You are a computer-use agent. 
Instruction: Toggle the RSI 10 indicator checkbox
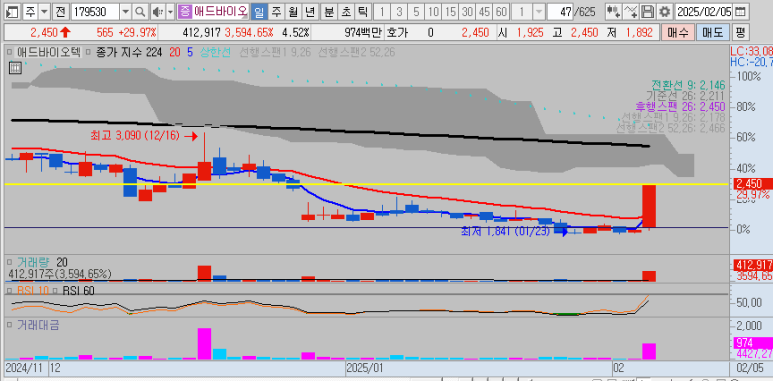coord(10,290)
